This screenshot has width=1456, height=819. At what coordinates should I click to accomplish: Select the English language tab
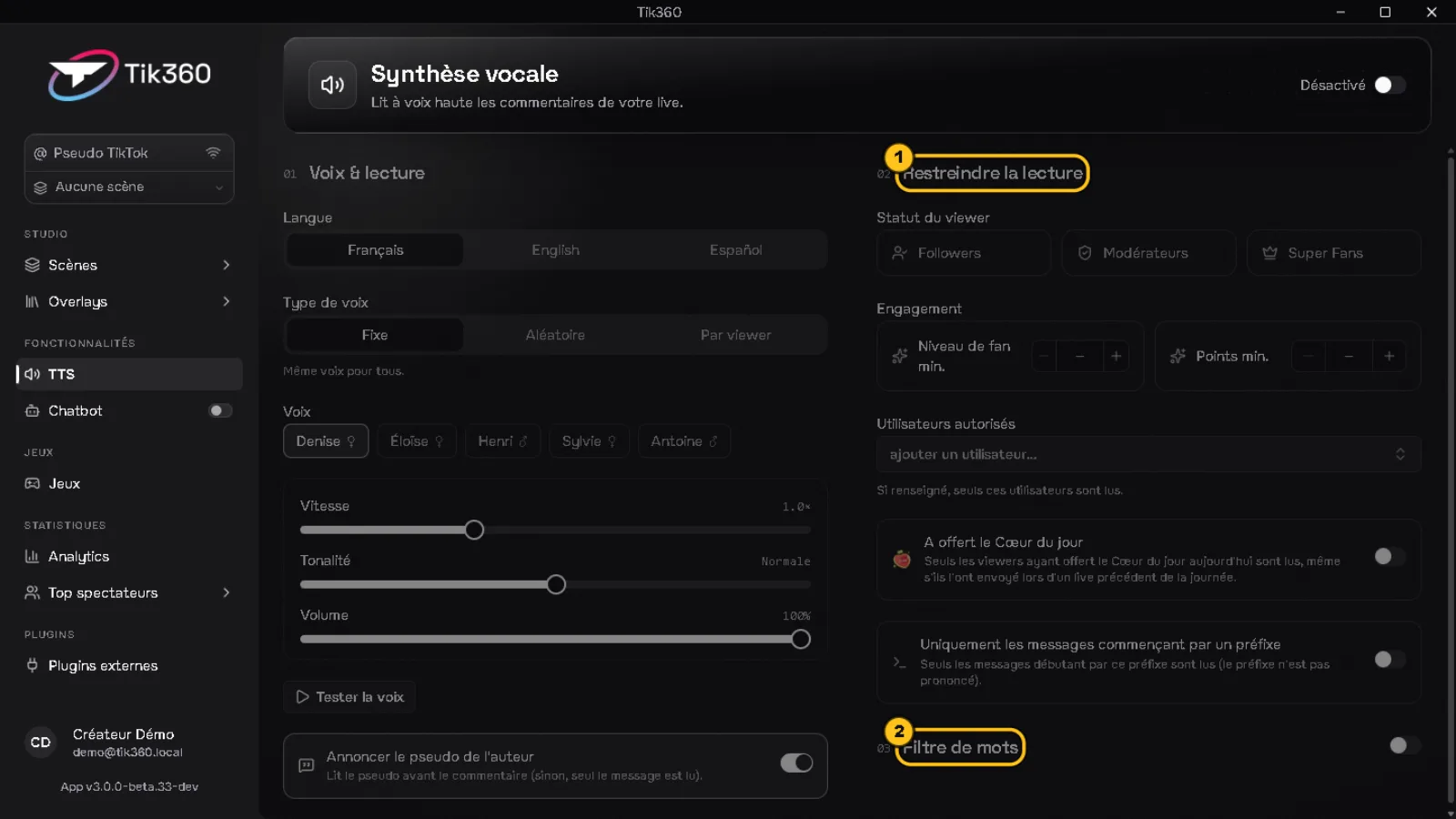[x=555, y=250]
